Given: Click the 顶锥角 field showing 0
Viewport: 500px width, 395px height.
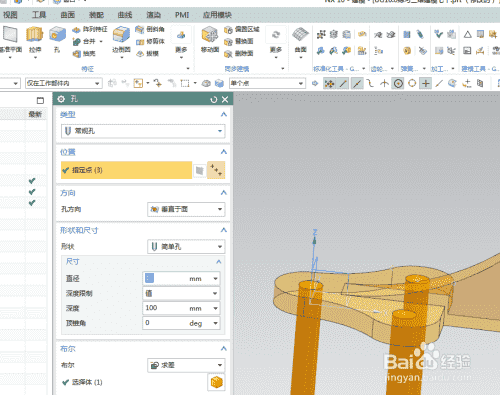Looking at the screenshot, I should [x=181, y=323].
